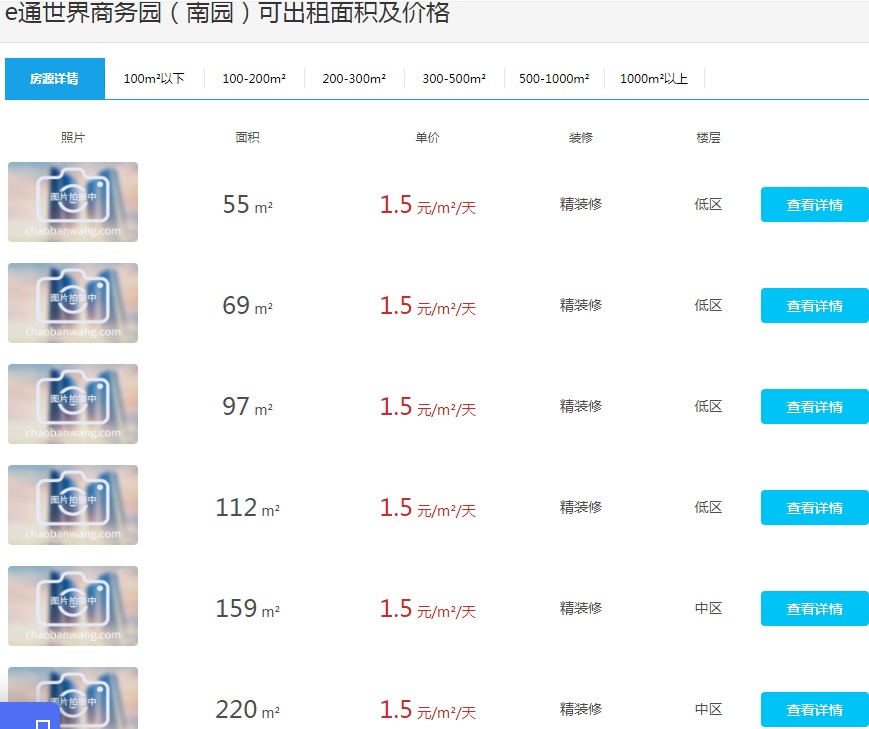The width and height of the screenshot is (869, 729).
Task: Click 查看详情 for the 55 m² listing
Action: 815,205
